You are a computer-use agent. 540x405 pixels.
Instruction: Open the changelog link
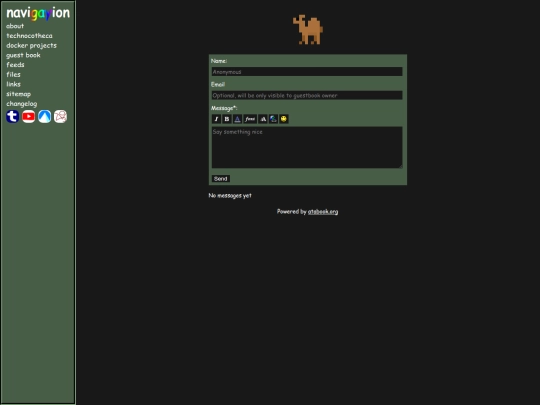pos(22,104)
